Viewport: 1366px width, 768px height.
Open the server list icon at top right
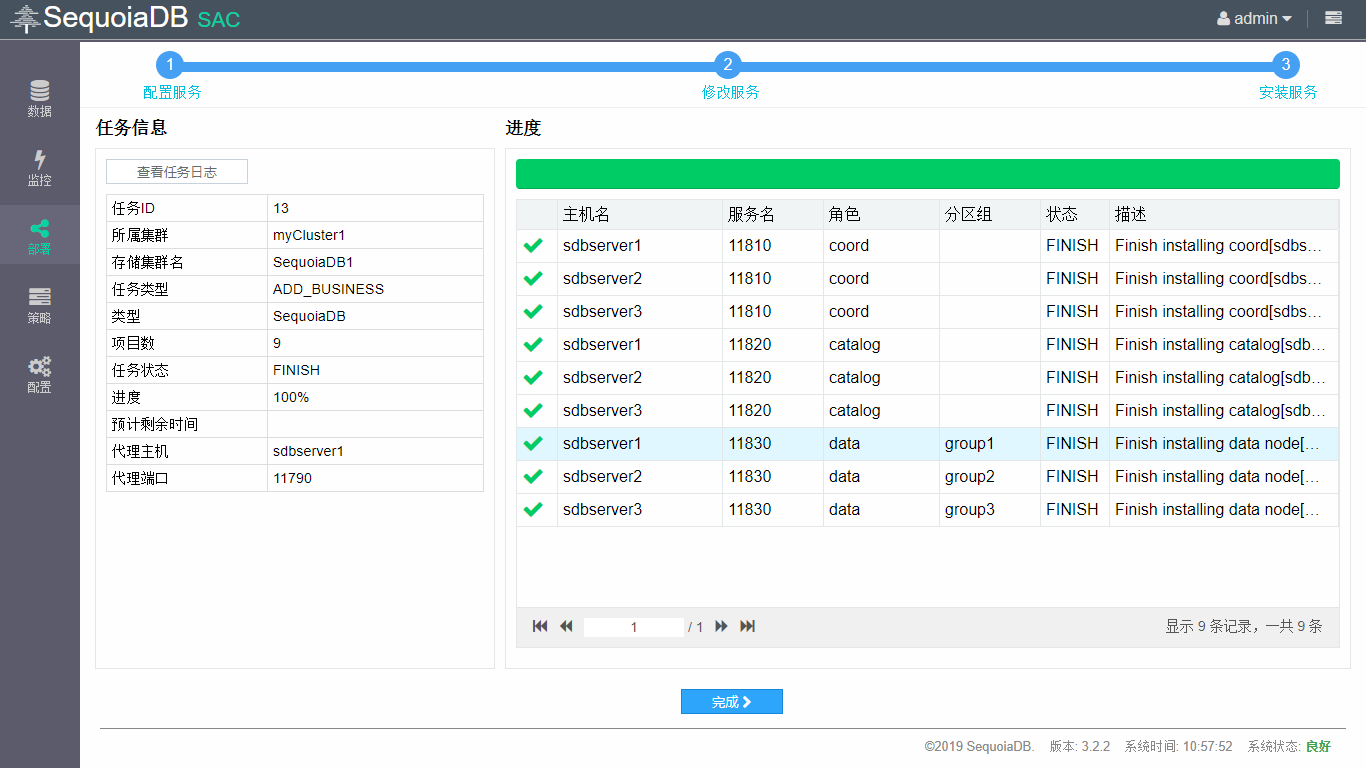pyautogui.click(x=1333, y=18)
